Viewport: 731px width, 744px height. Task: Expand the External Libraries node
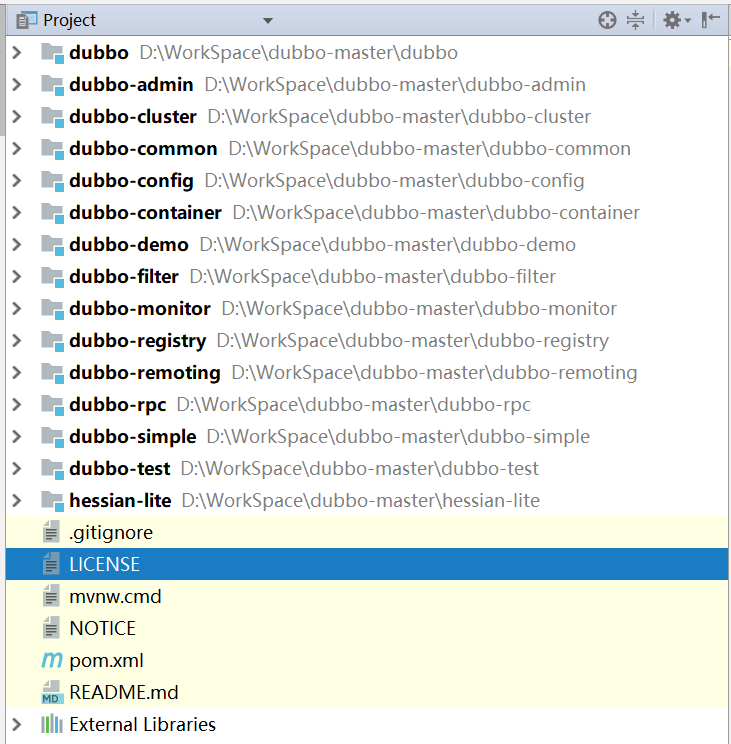[x=17, y=724]
